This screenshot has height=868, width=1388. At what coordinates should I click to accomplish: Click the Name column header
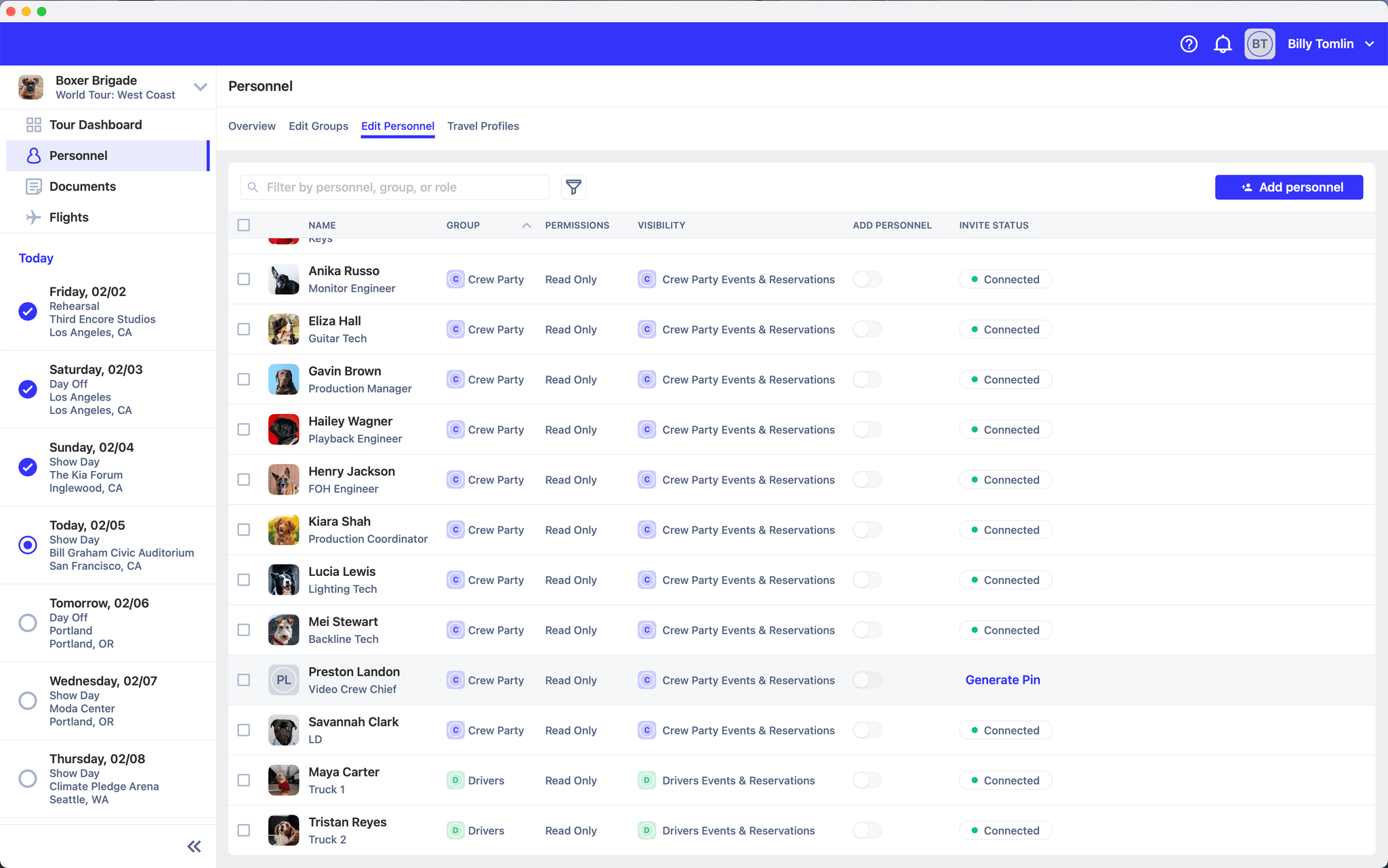pyautogui.click(x=322, y=226)
